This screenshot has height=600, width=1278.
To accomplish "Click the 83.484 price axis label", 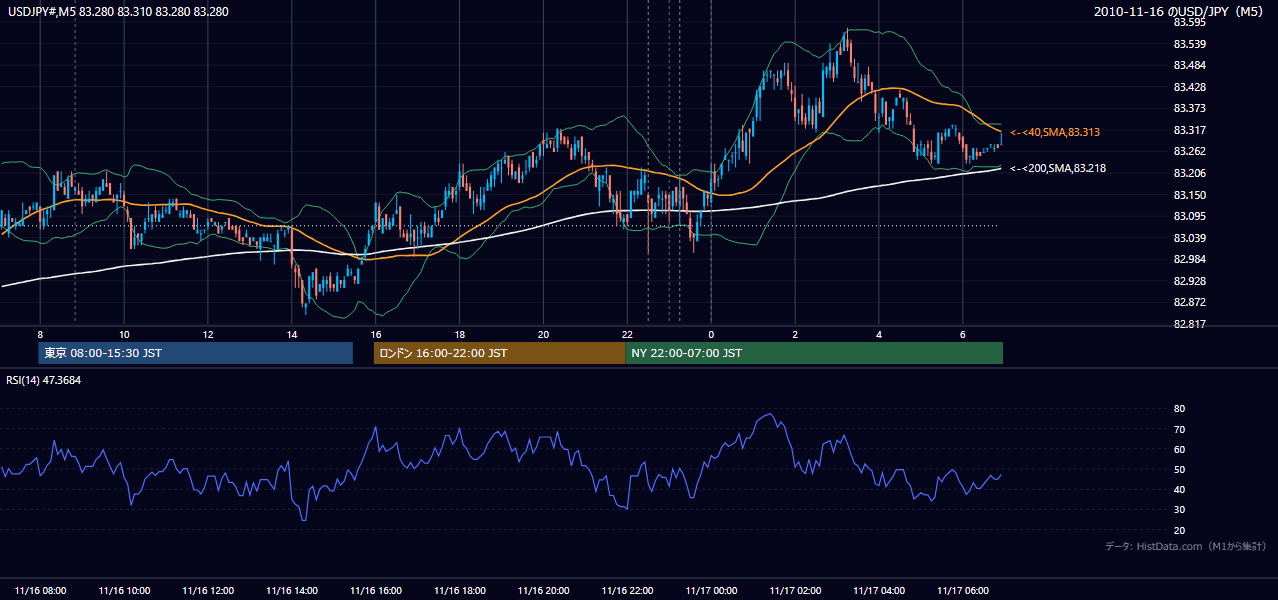I will pyautogui.click(x=1188, y=65).
